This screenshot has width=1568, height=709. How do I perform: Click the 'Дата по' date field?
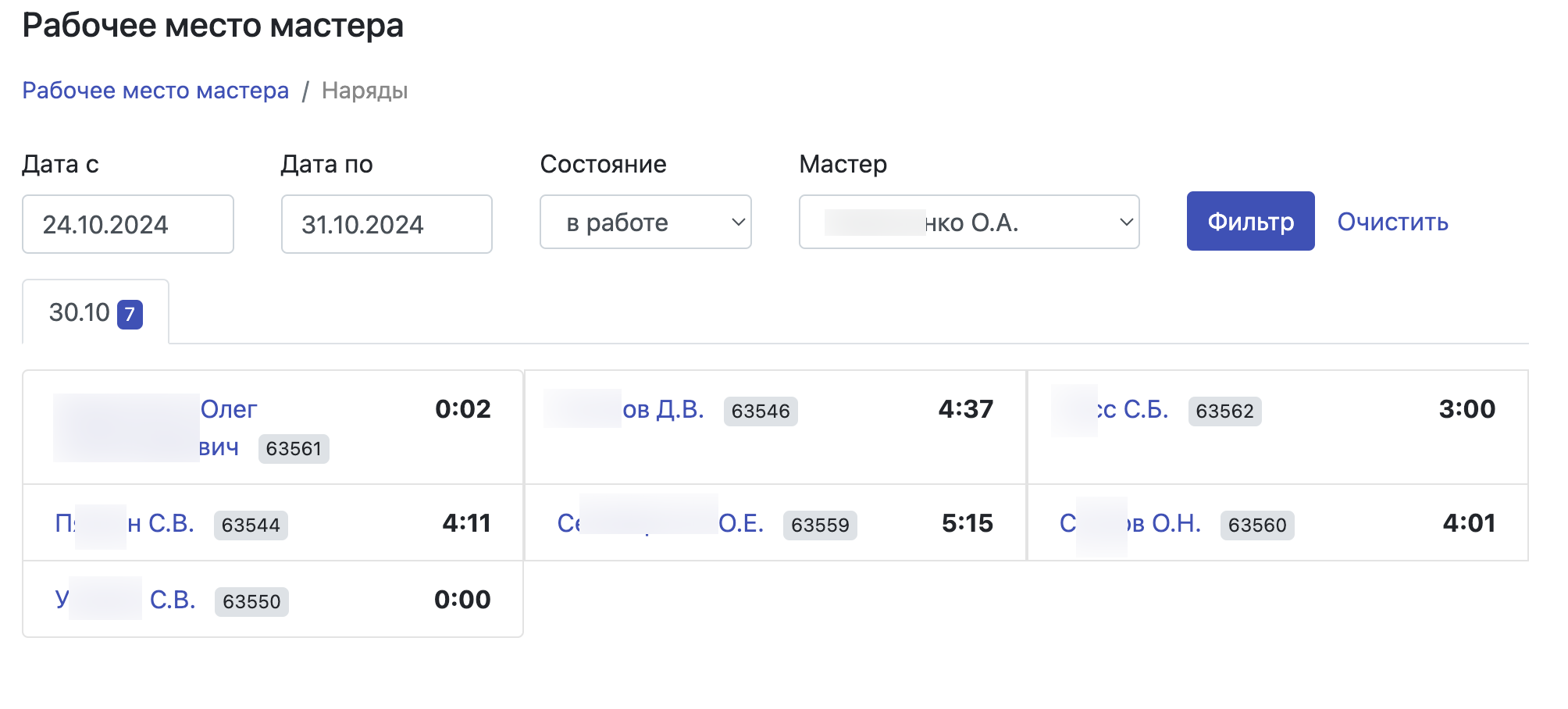386,224
